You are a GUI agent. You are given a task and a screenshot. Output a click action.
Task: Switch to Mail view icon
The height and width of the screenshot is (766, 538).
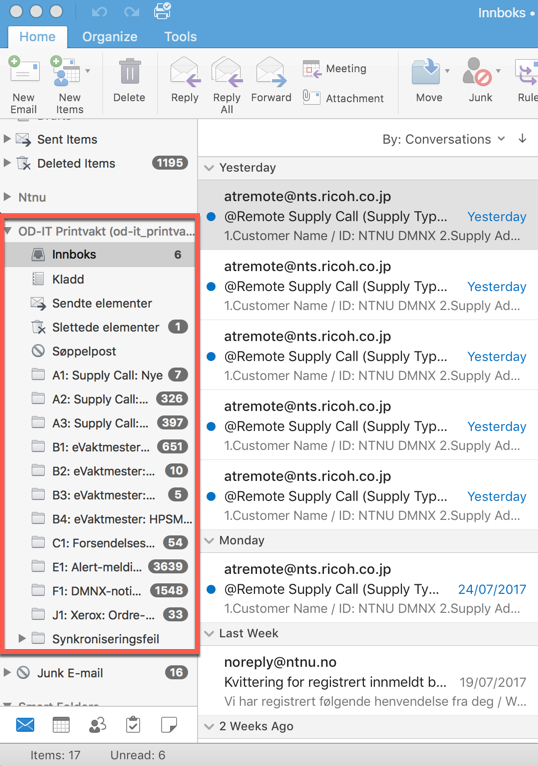click(x=25, y=724)
